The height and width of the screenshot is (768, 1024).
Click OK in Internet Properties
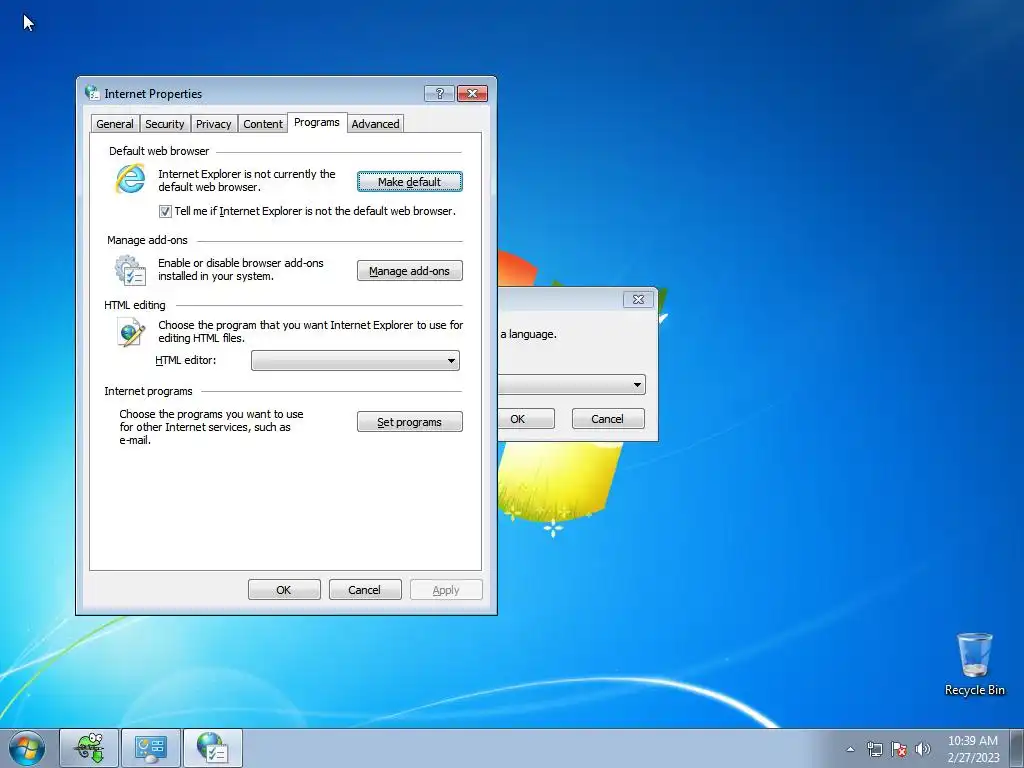tap(284, 590)
